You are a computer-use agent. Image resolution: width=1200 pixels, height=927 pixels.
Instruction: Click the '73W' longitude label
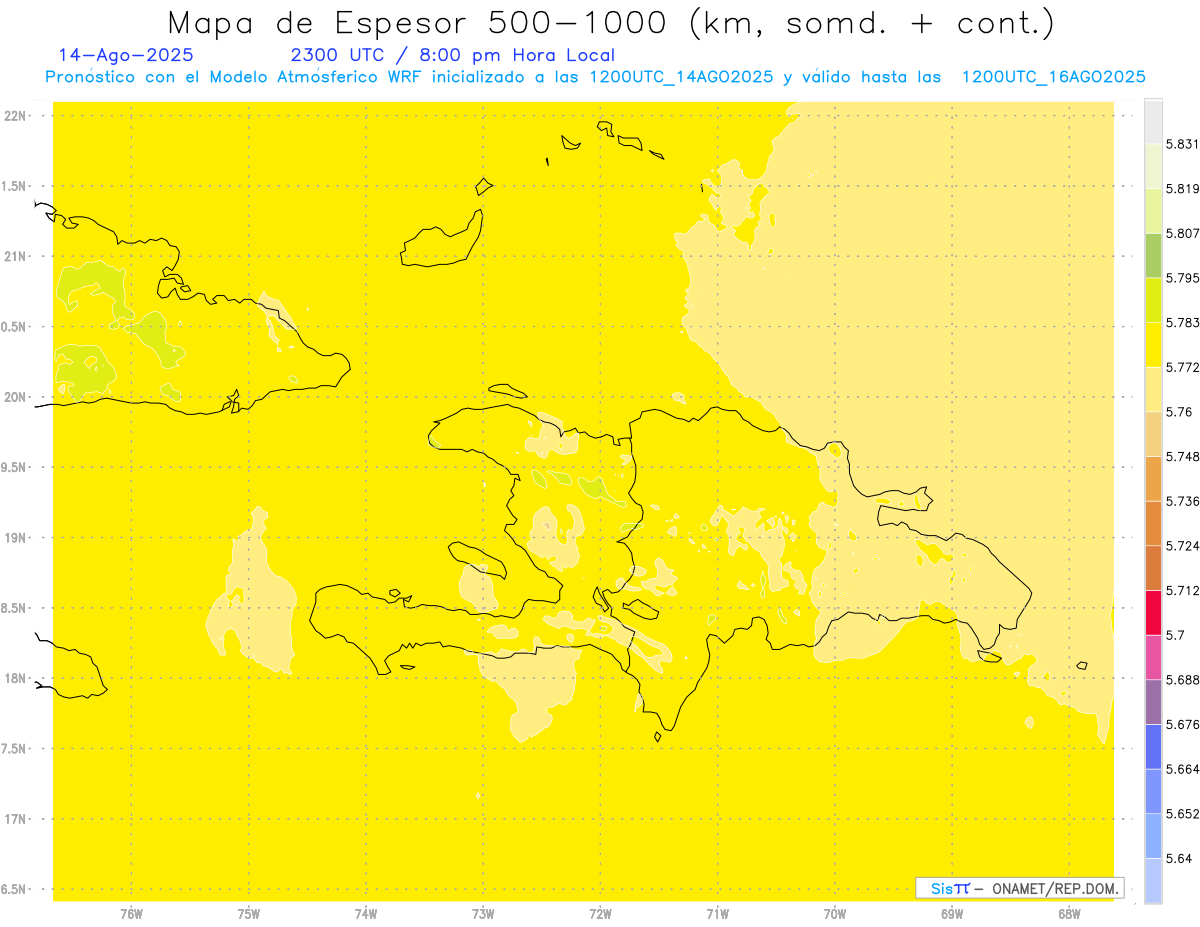[x=483, y=914]
